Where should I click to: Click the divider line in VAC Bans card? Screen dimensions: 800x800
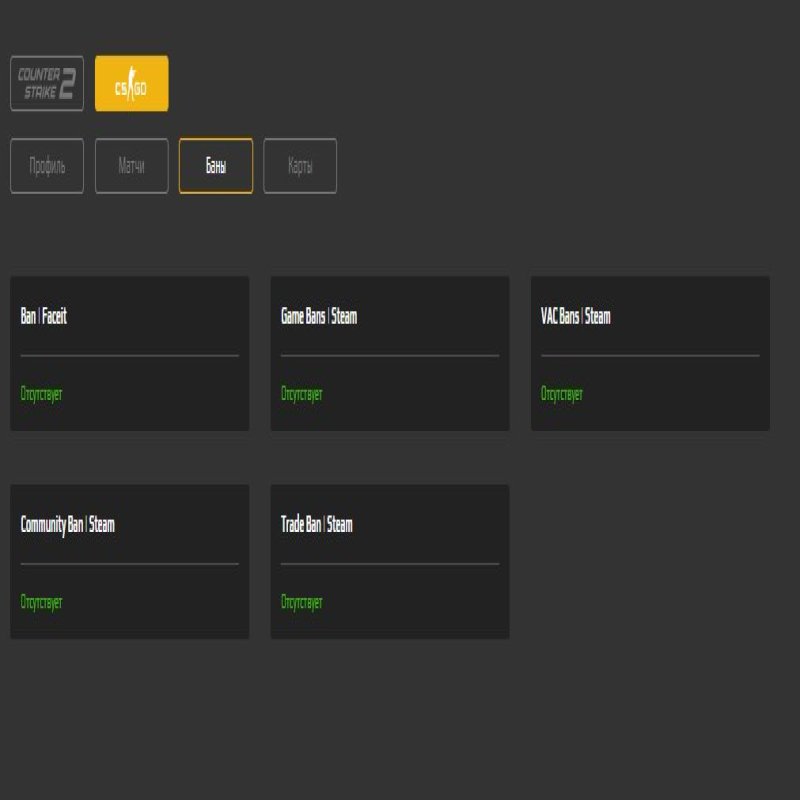[650, 355]
